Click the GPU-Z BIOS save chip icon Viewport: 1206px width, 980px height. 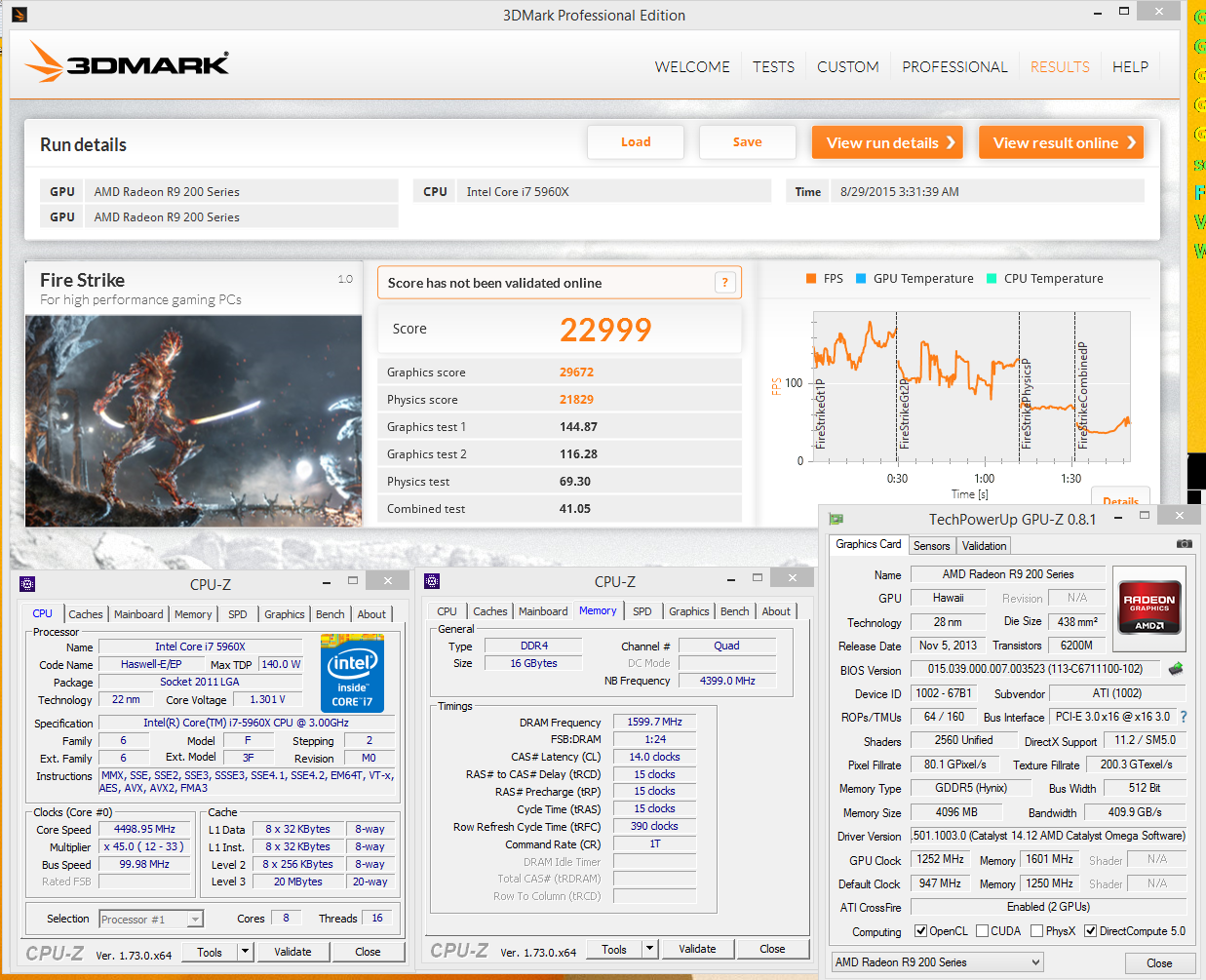tap(1176, 669)
